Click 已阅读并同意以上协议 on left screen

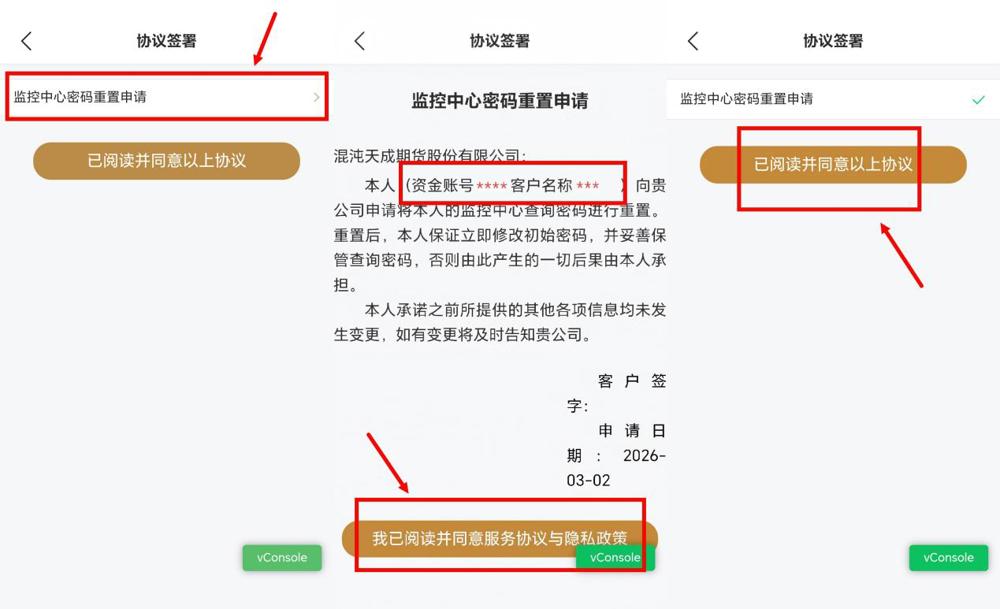point(166,161)
